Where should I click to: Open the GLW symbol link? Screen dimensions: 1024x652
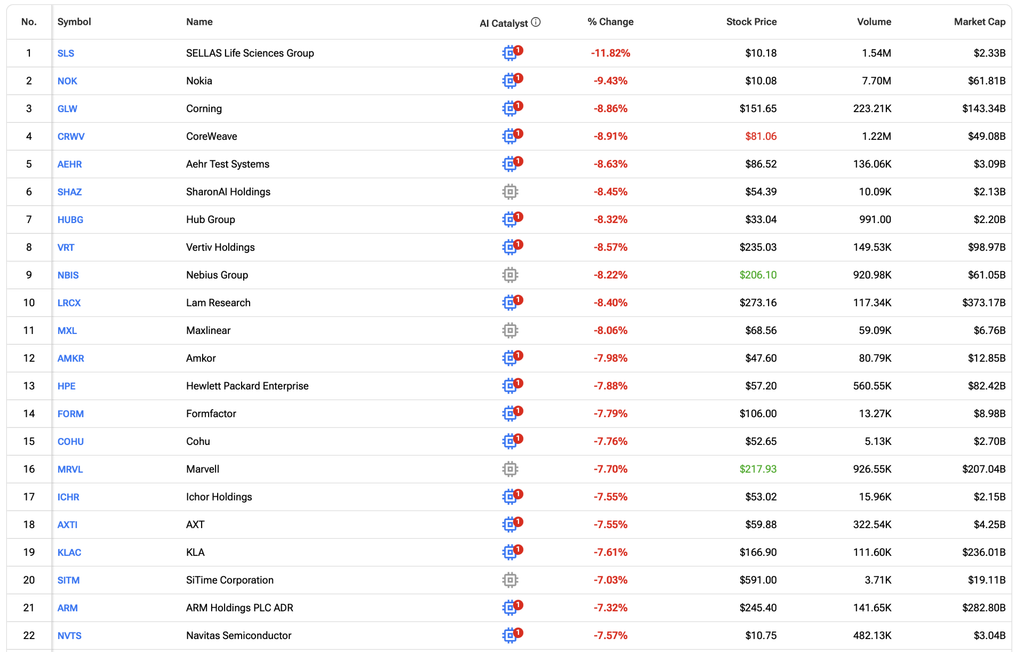tap(67, 108)
